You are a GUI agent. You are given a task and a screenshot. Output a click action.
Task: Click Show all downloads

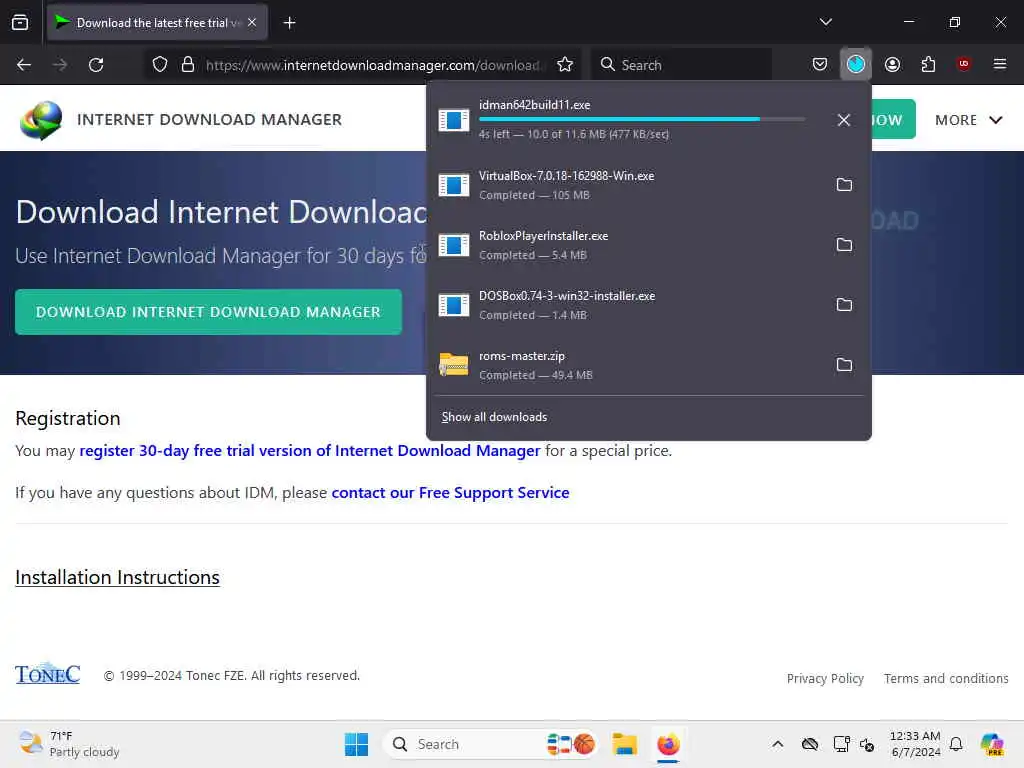tap(494, 417)
